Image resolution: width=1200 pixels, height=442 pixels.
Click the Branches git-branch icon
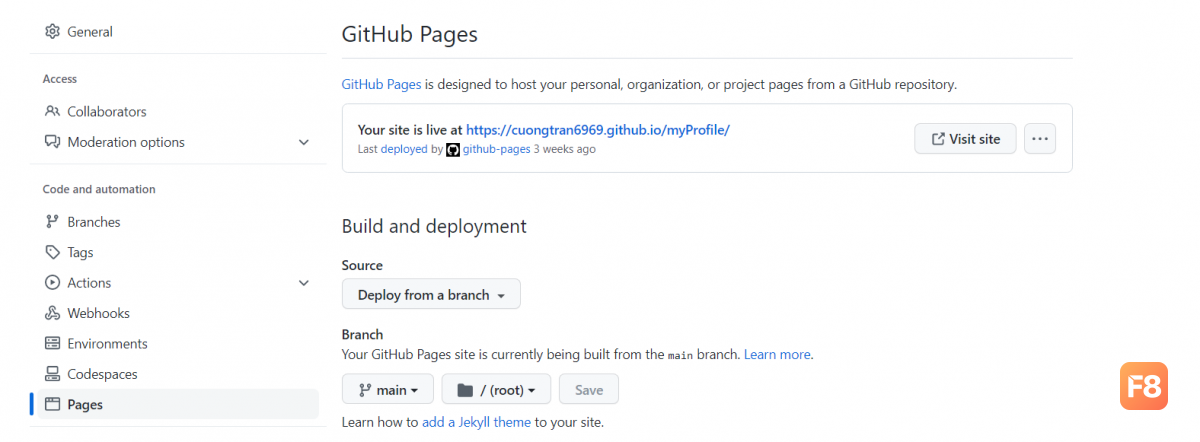click(x=52, y=222)
